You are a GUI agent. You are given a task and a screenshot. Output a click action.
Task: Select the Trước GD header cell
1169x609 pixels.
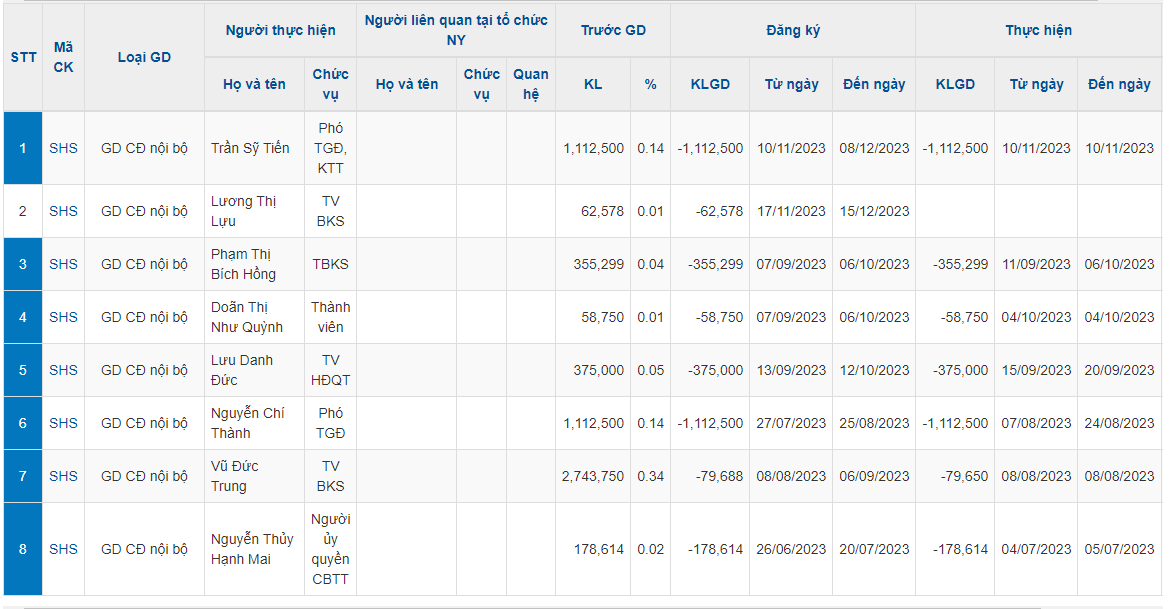[x=613, y=30]
